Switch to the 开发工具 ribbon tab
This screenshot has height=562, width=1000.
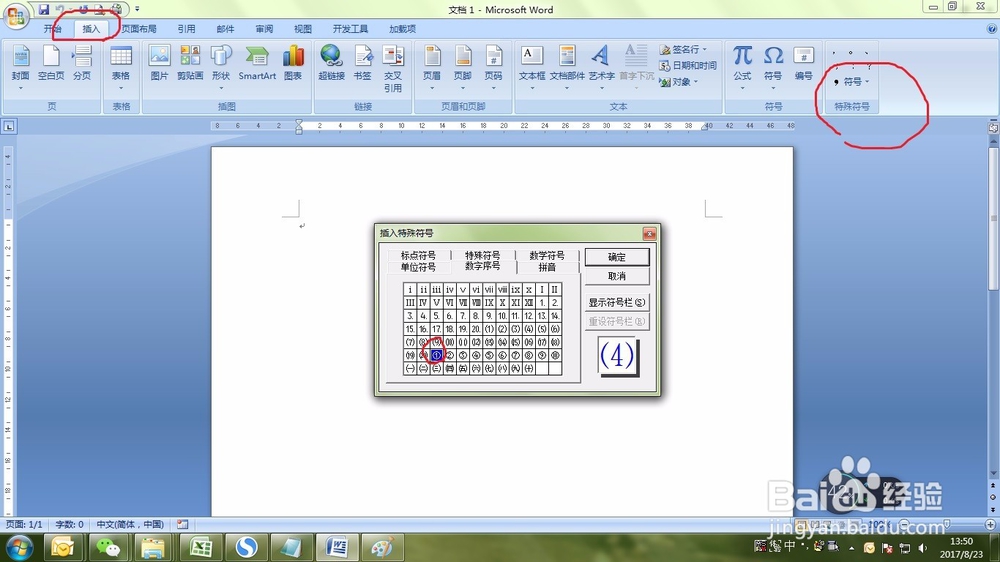351,29
